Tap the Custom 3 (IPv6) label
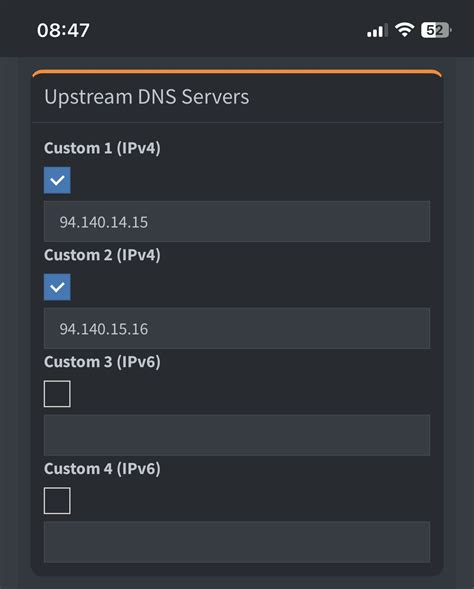 pyautogui.click(x=102, y=362)
